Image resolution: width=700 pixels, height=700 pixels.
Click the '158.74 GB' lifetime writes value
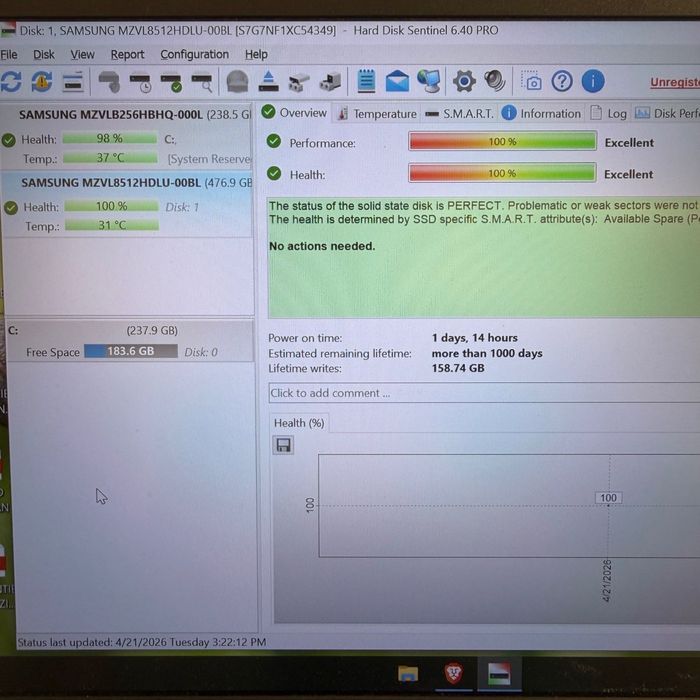[458, 368]
